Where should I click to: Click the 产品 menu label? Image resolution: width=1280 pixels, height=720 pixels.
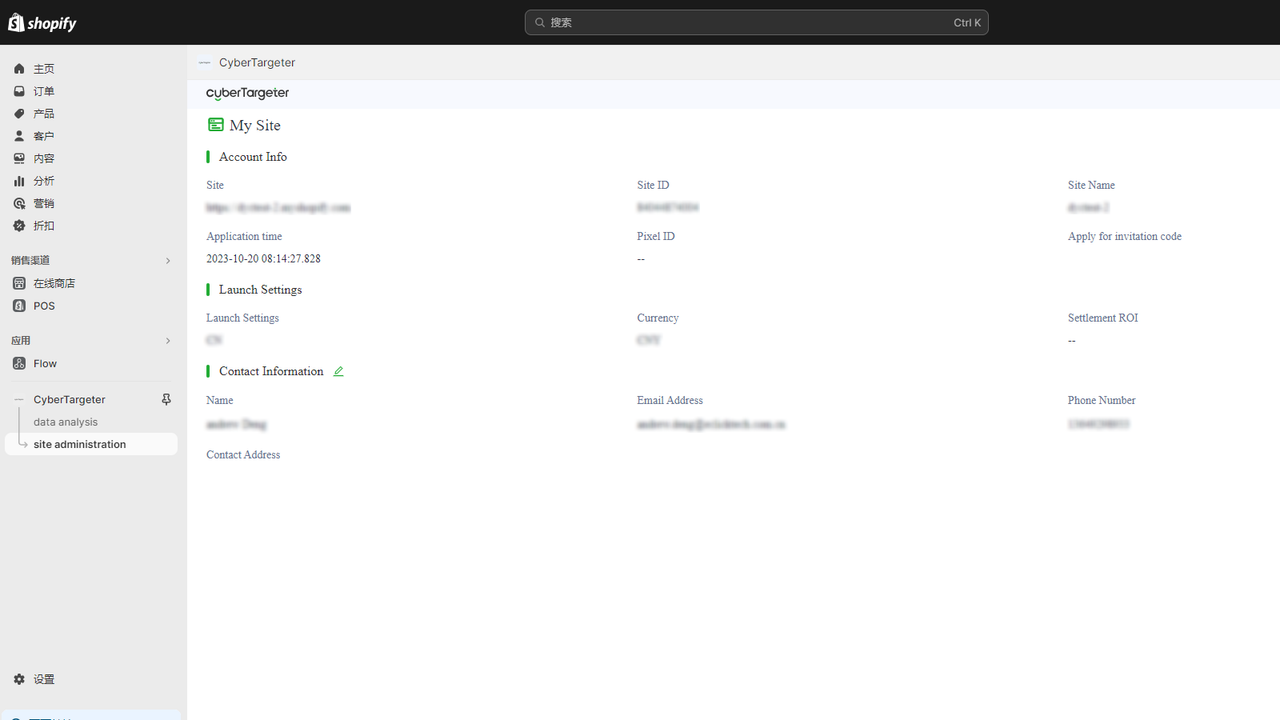[44, 114]
